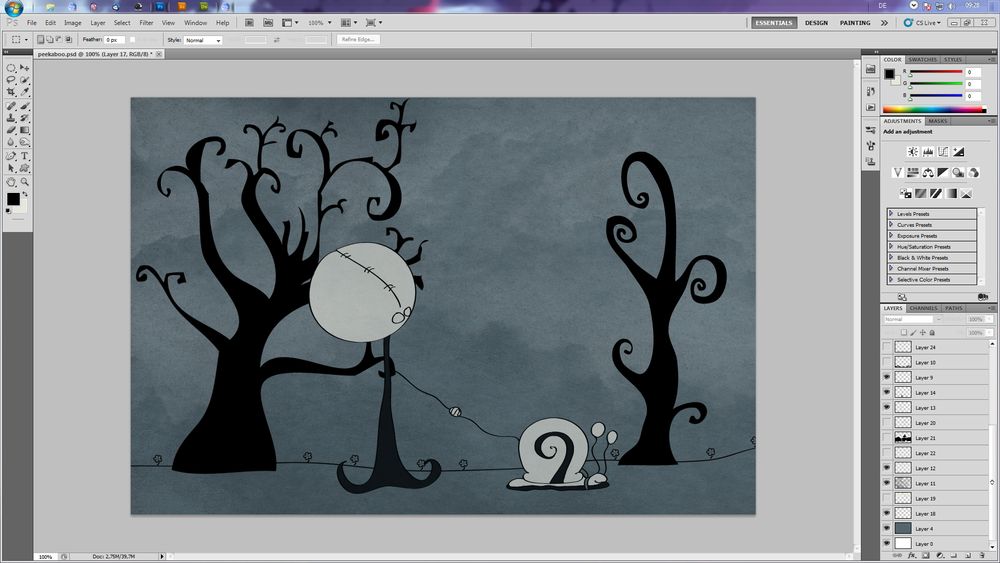Viewport: 1000px width, 563px height.
Task: Select the Pen tool
Action: click(x=11, y=156)
